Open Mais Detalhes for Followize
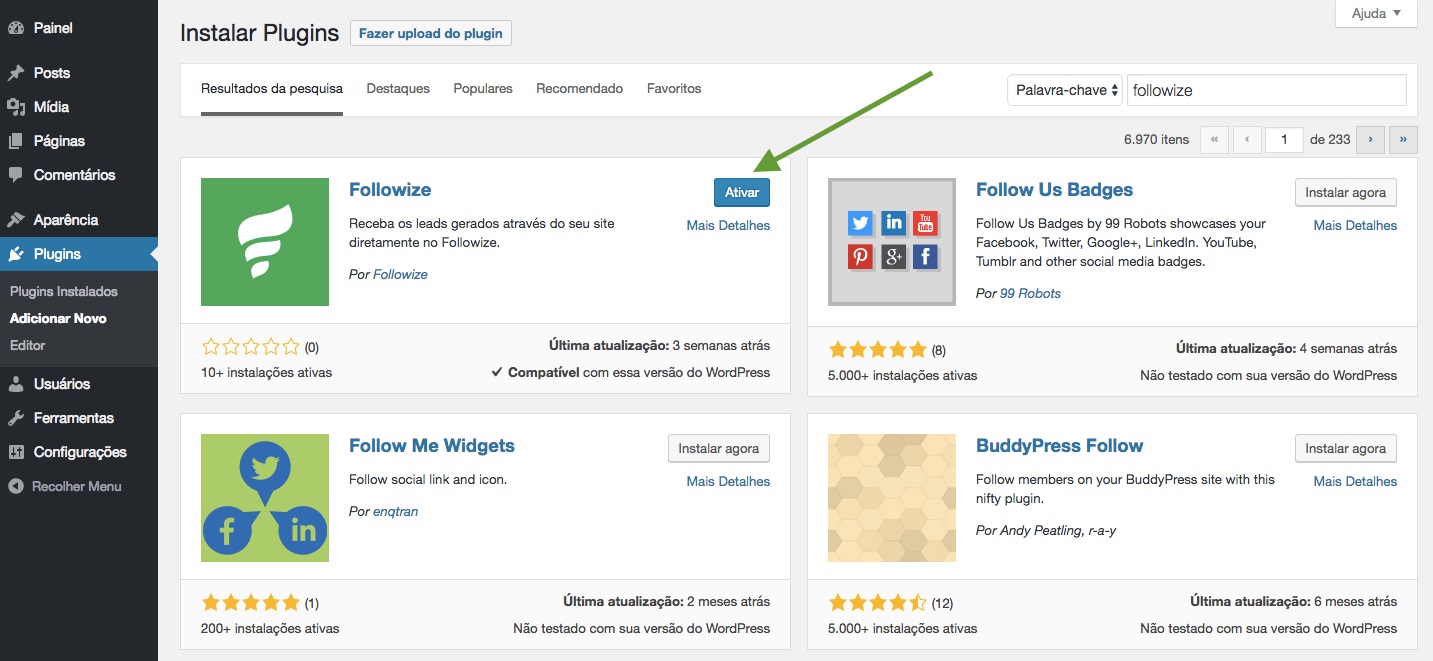Image resolution: width=1433 pixels, height=661 pixels. (728, 226)
